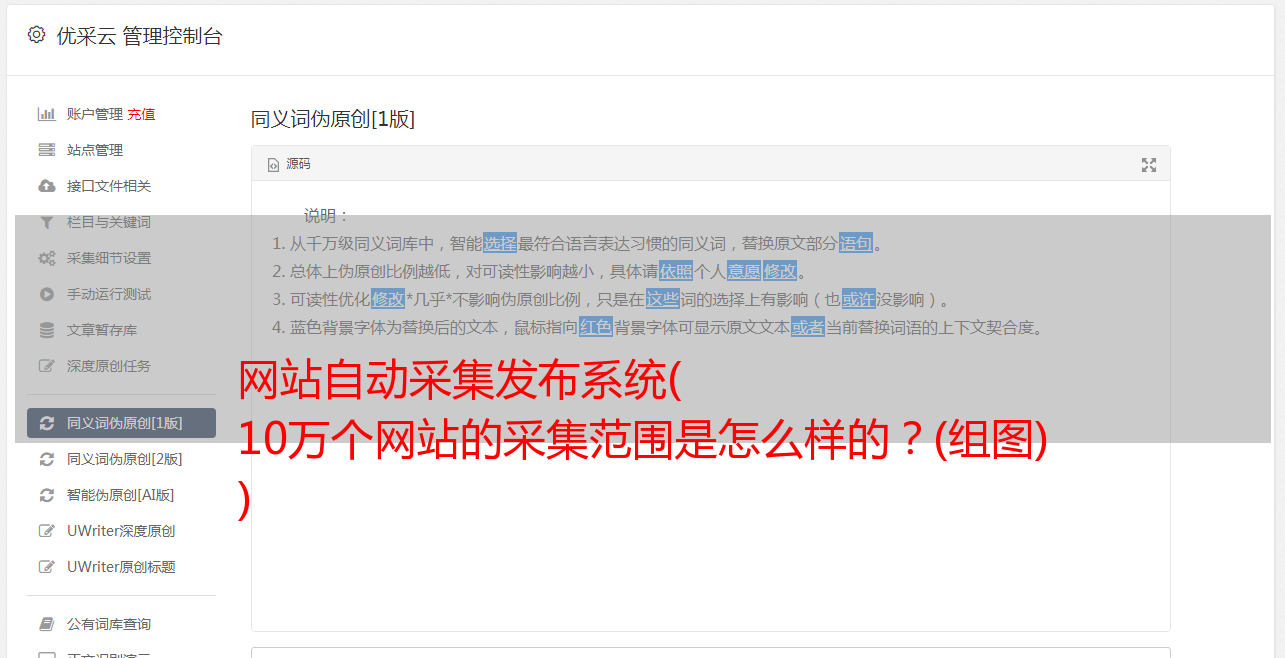Screen dimensions: 1285x658
Task: Select the 同义词伪原创[1版] menu item
Action: (x=121, y=423)
